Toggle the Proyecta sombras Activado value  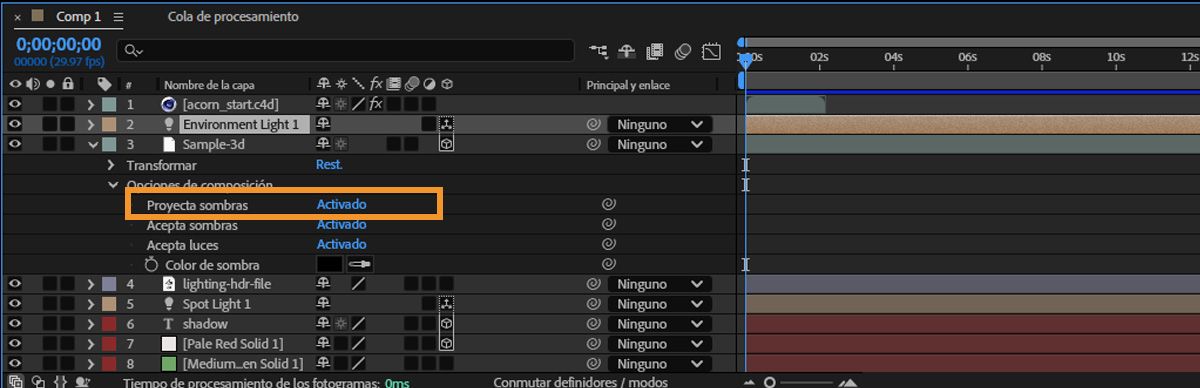coord(341,204)
